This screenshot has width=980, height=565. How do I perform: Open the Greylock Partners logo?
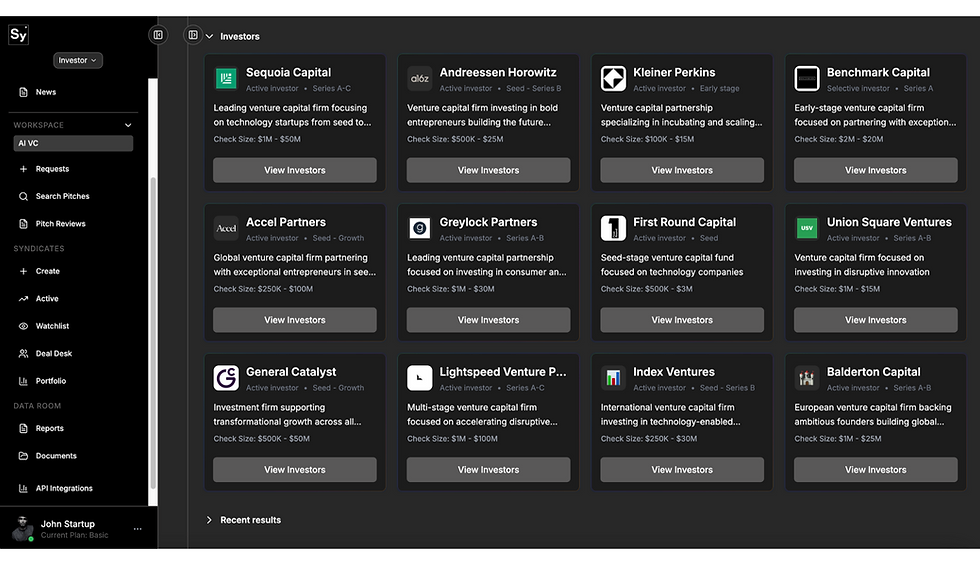tap(419, 229)
